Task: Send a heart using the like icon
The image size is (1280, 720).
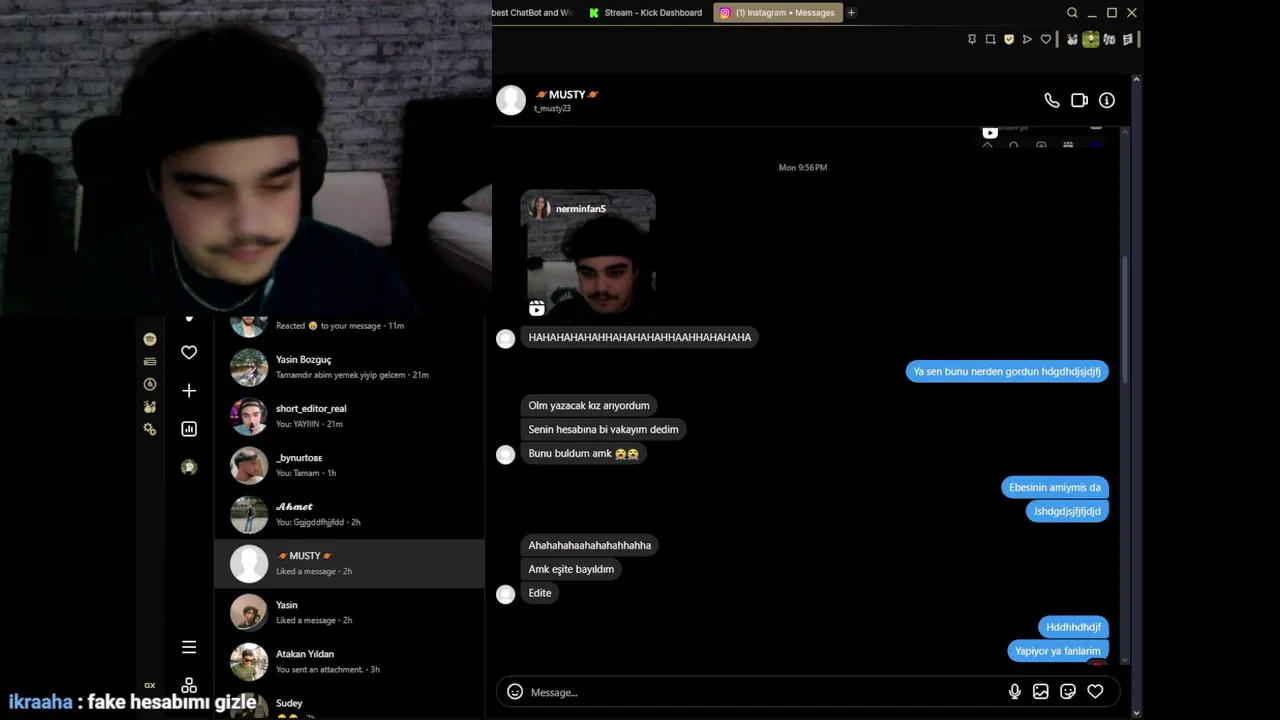Action: (x=1095, y=691)
